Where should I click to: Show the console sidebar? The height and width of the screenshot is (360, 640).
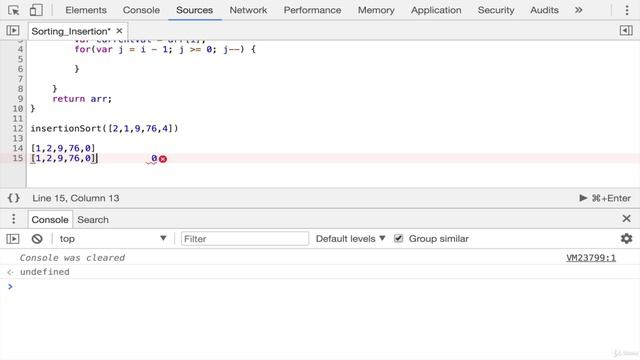coord(13,239)
